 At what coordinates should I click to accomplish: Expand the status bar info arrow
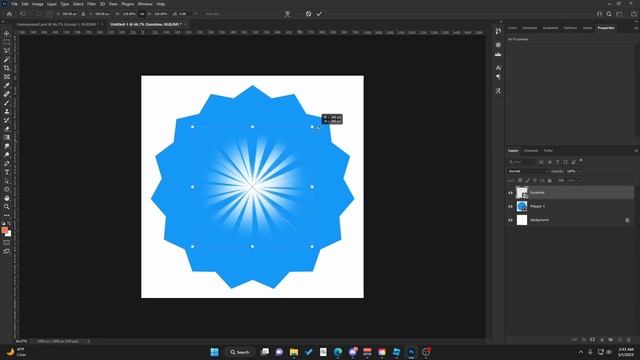click(88, 341)
